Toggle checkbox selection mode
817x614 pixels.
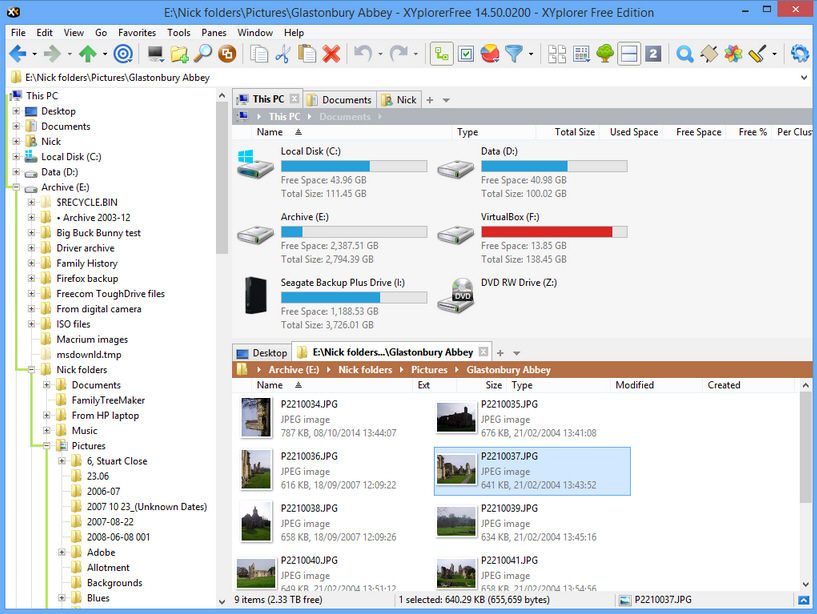click(466, 53)
